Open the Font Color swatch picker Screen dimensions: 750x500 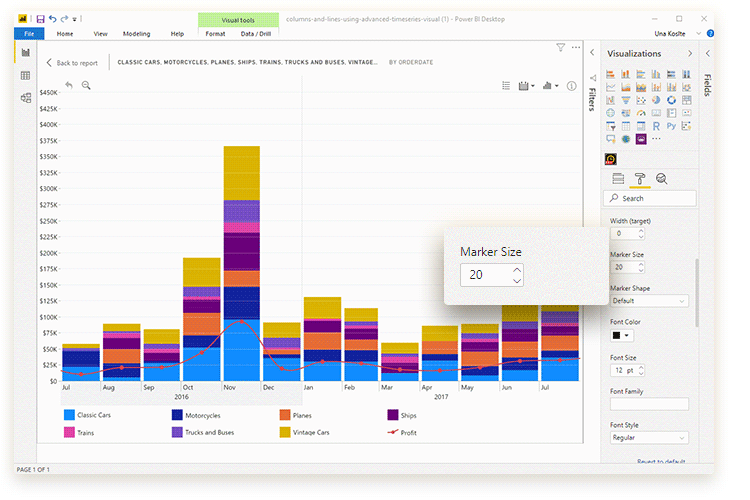tap(622, 336)
